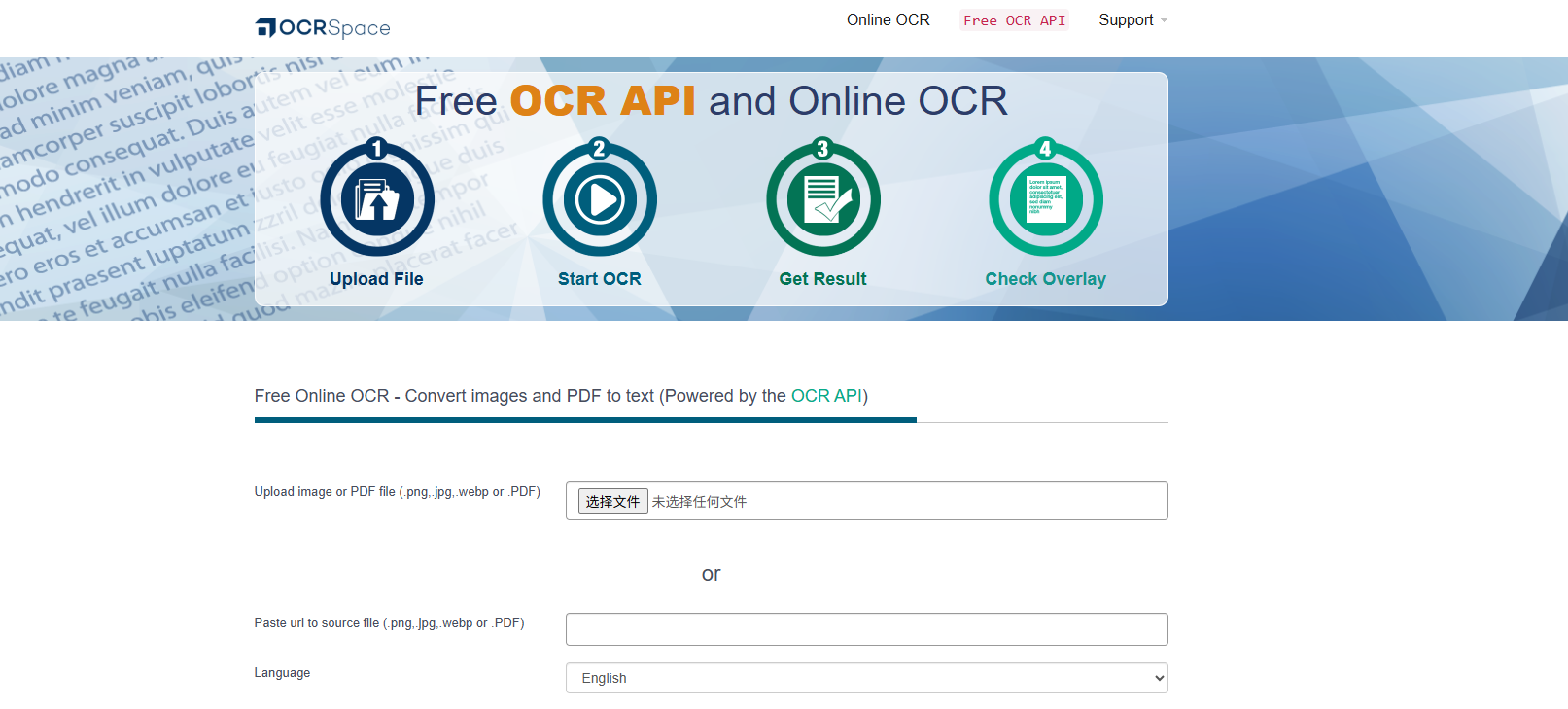The width and height of the screenshot is (1568, 709).
Task: Open the Online OCR menu item
Action: 888,19
